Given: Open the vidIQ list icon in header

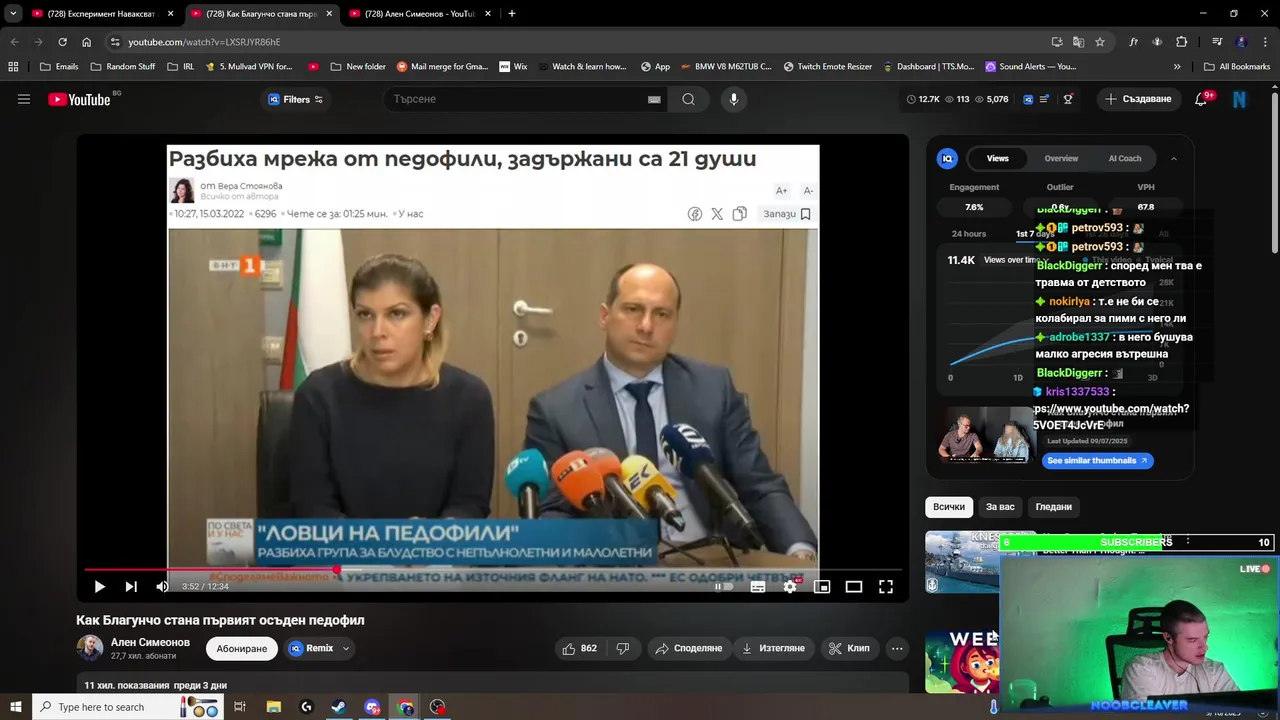Looking at the screenshot, I should click(x=1045, y=99).
